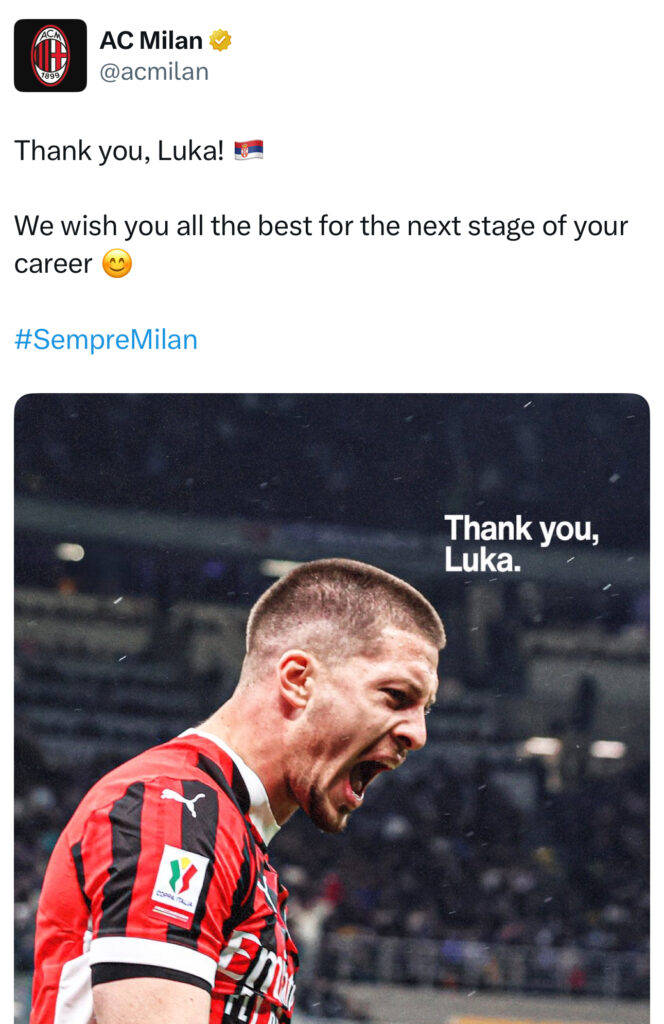Open the AC Milan crest profile avatar

pos(50,56)
